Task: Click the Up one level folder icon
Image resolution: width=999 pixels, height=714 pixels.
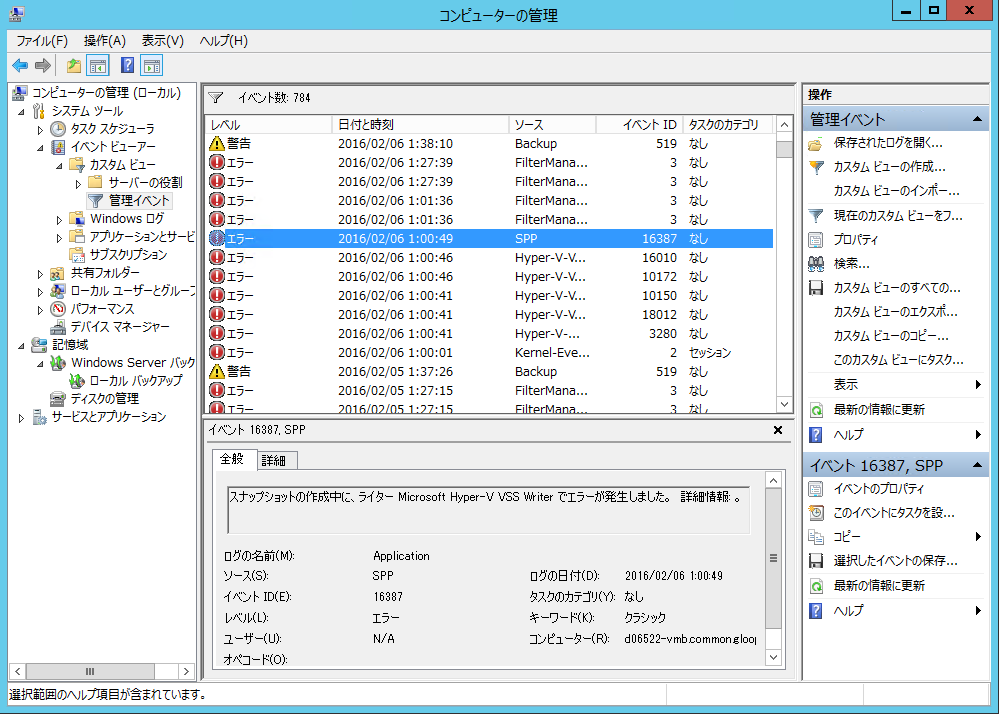Action: [x=74, y=65]
